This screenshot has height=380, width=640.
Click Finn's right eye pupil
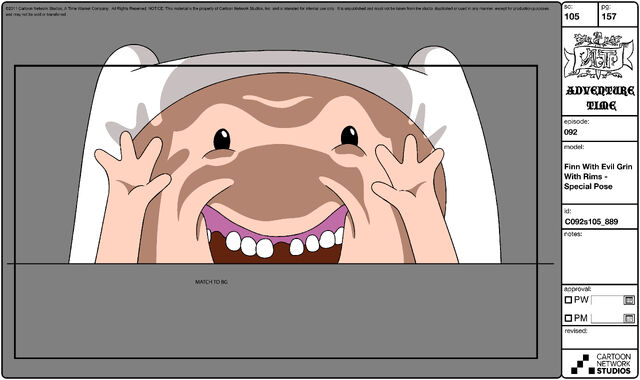click(349, 136)
